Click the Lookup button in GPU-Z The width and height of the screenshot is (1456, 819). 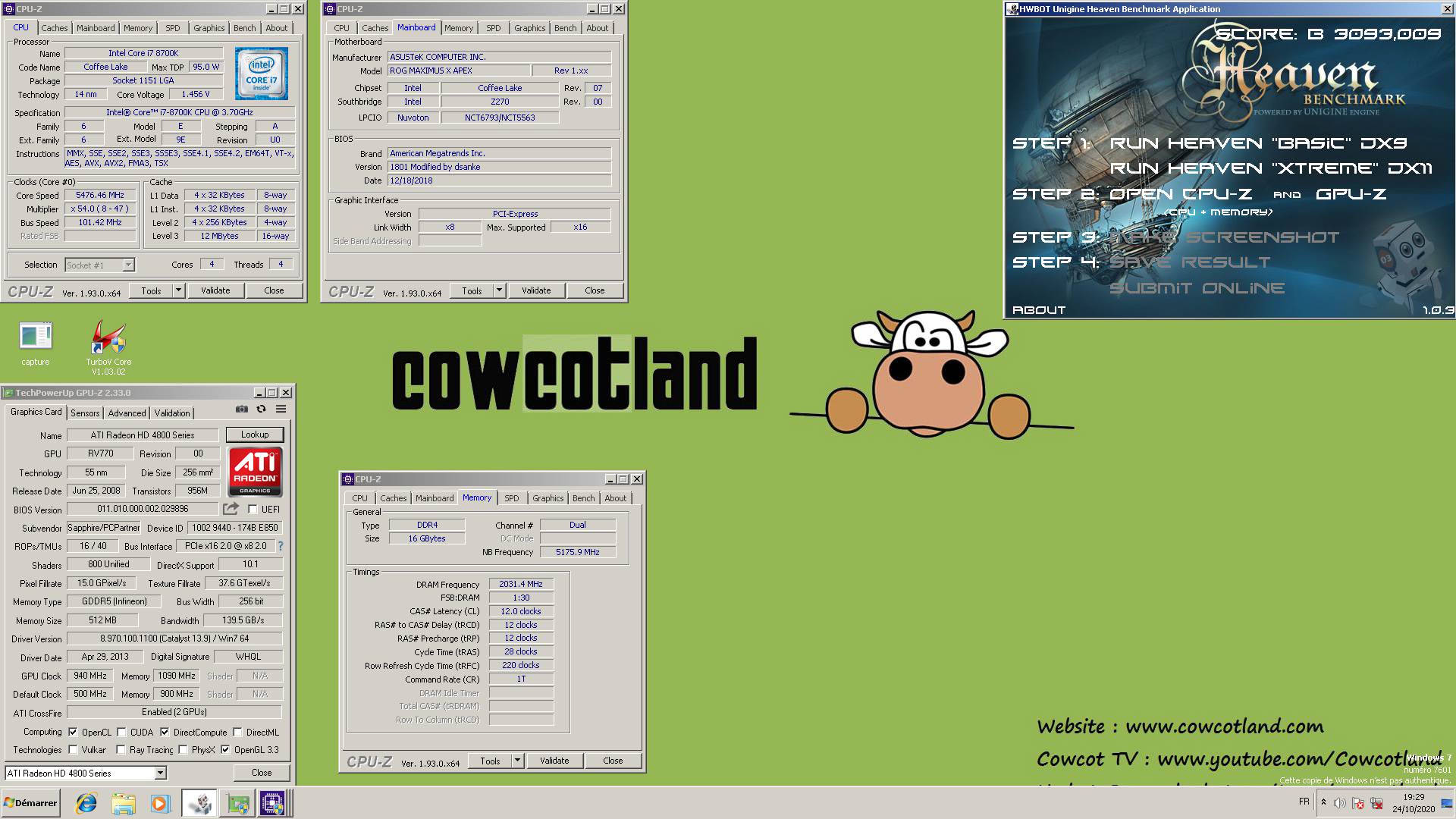pyautogui.click(x=255, y=435)
